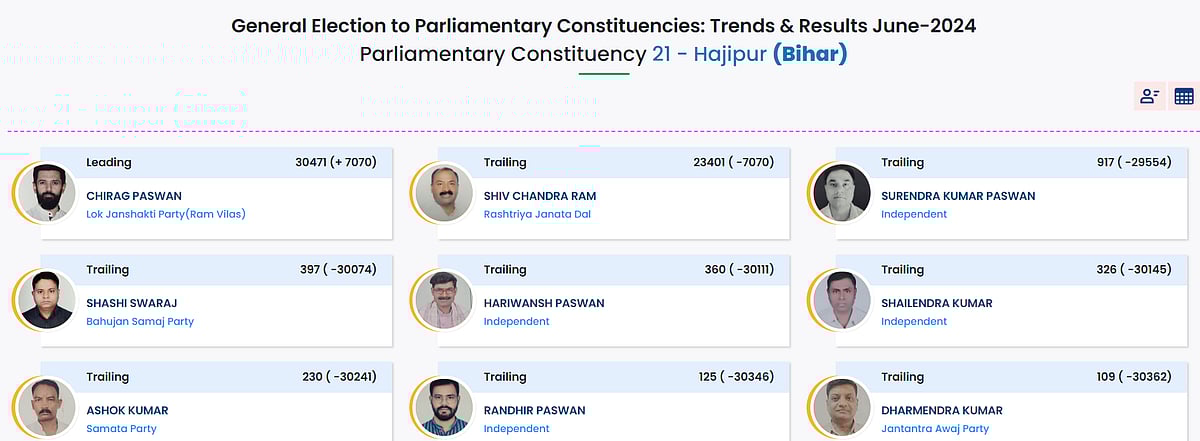Image resolution: width=1200 pixels, height=441 pixels.
Task: Click the (Bihar) state title text
Action: pos(810,53)
